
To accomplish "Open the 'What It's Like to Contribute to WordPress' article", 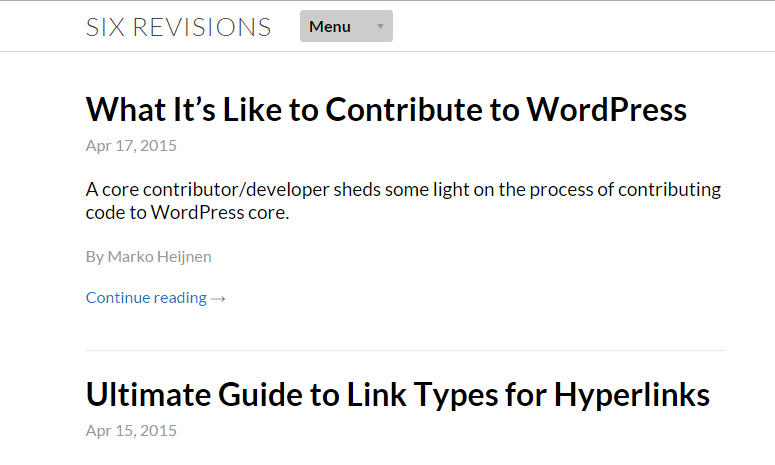I will pyautogui.click(x=386, y=109).
